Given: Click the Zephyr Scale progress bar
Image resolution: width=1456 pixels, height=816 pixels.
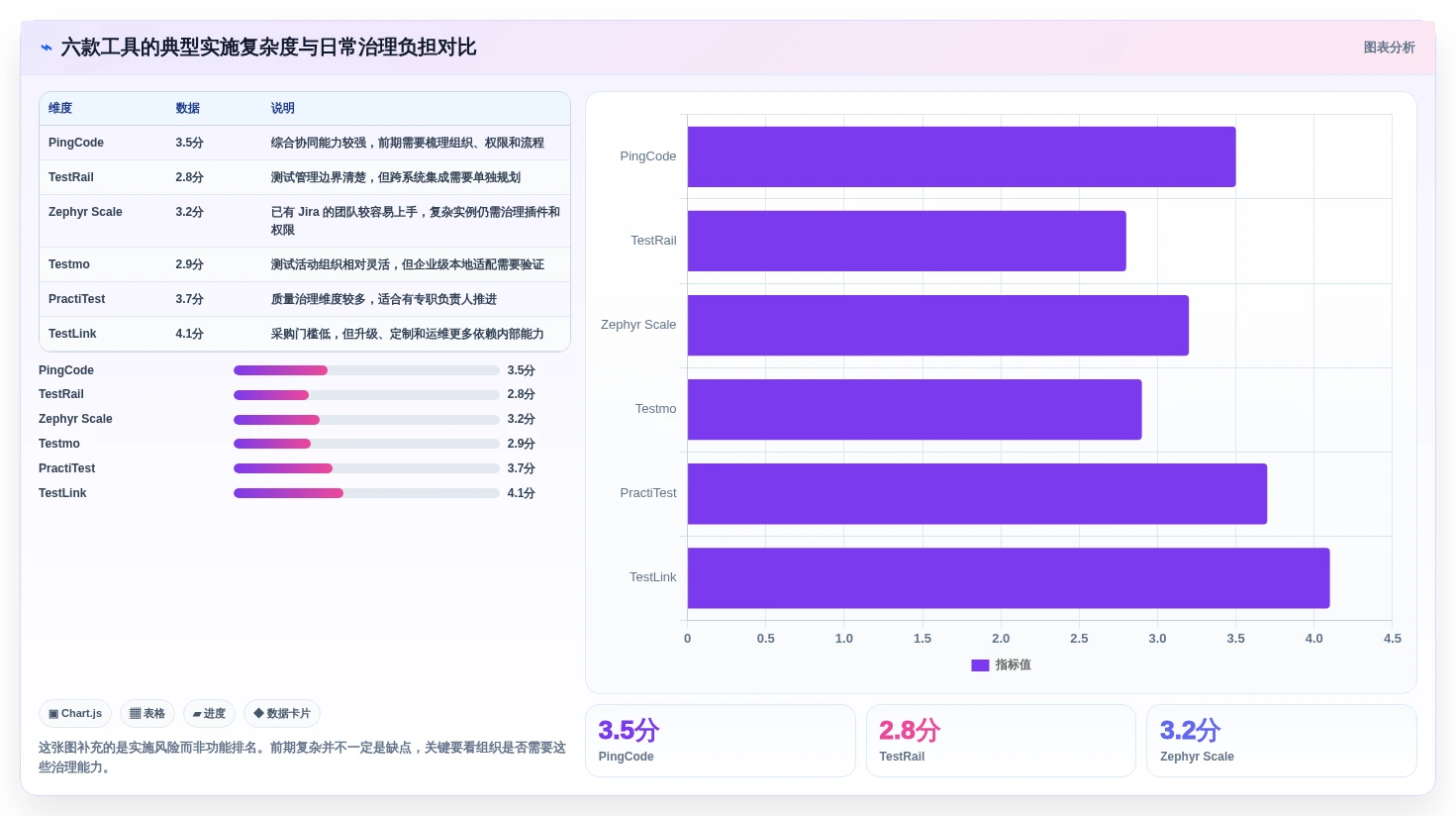Looking at the screenshot, I should click(366, 420).
